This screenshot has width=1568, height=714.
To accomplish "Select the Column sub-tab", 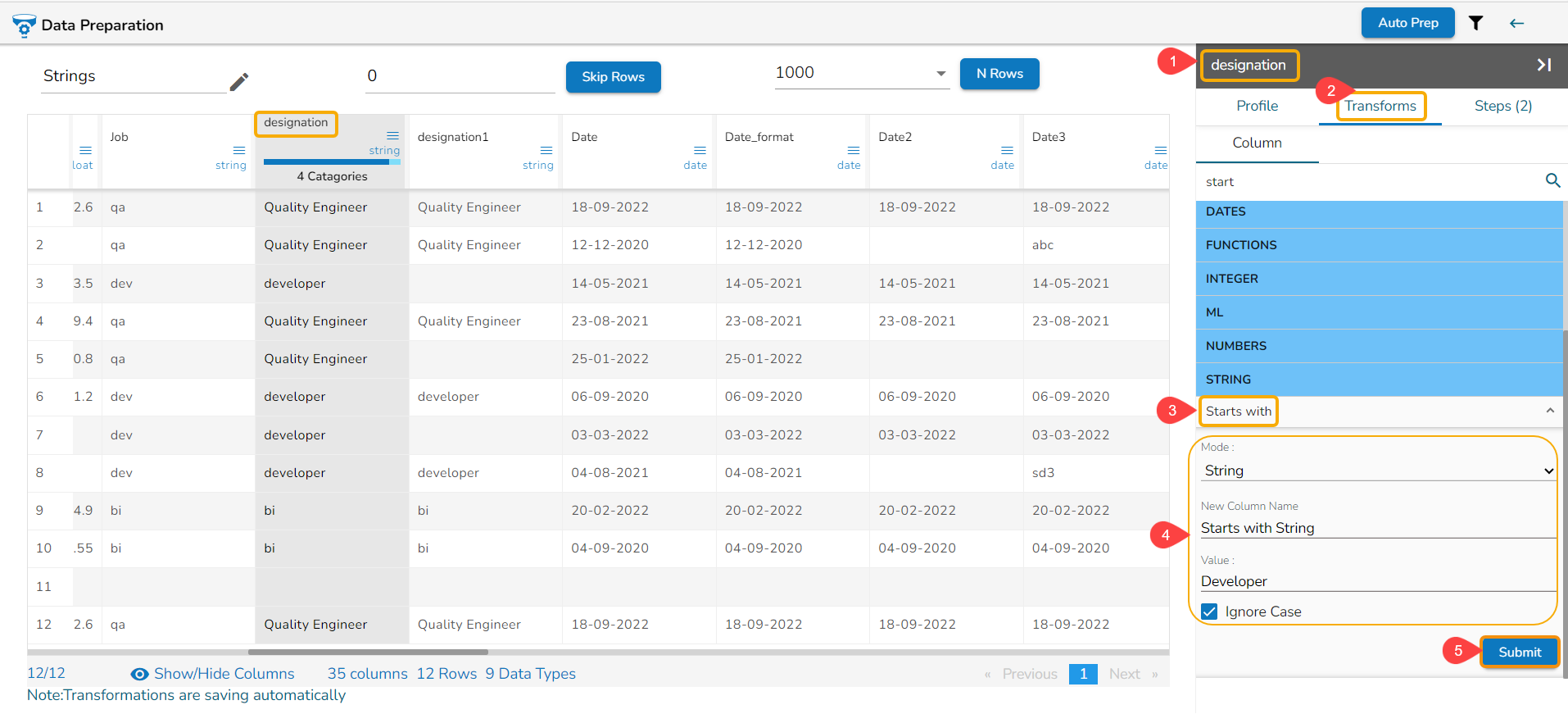I will (x=1257, y=143).
